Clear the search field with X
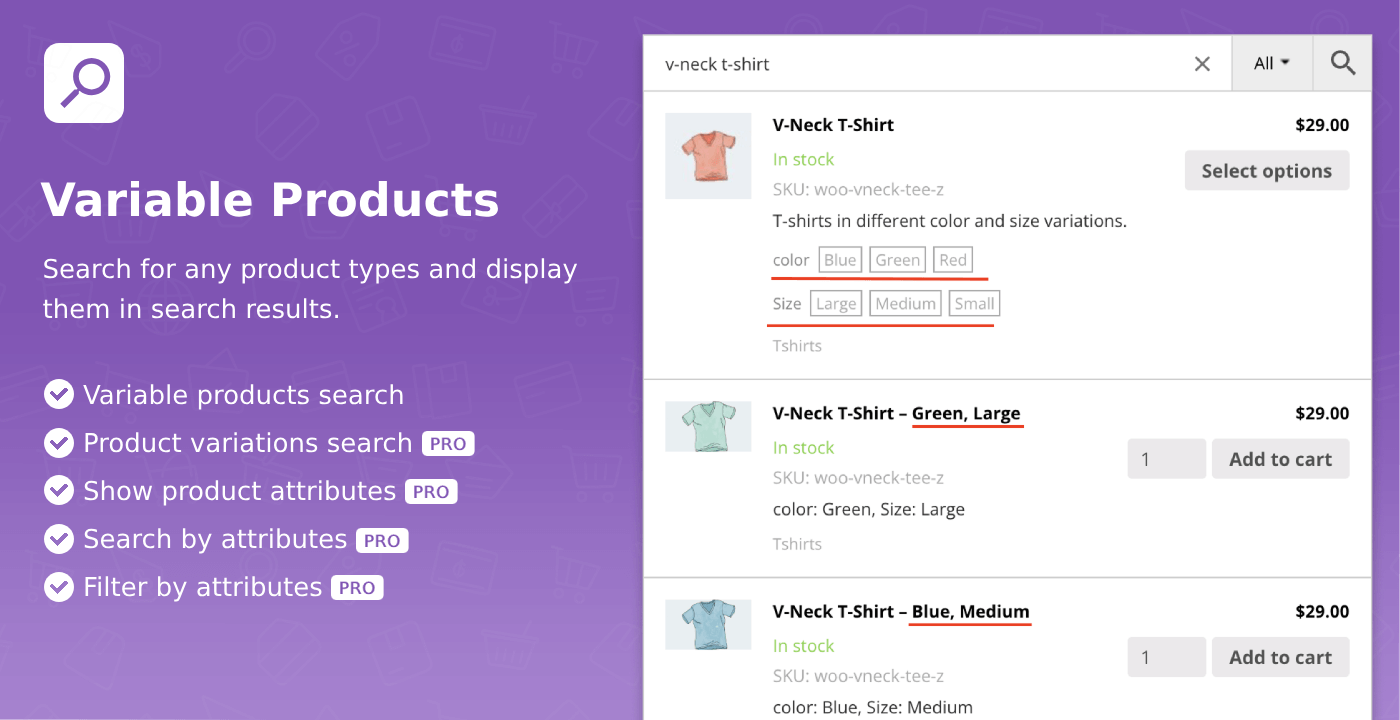 point(1202,64)
